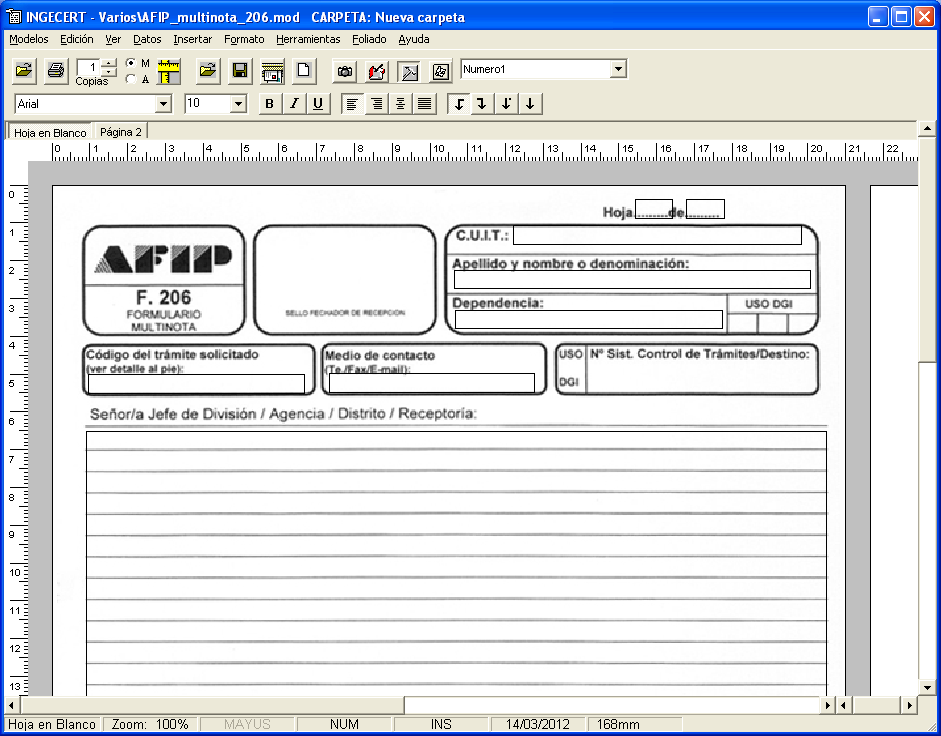Click the down arrow icon with the left hook
Image resolution: width=941 pixels, height=736 pixels.
[459, 104]
